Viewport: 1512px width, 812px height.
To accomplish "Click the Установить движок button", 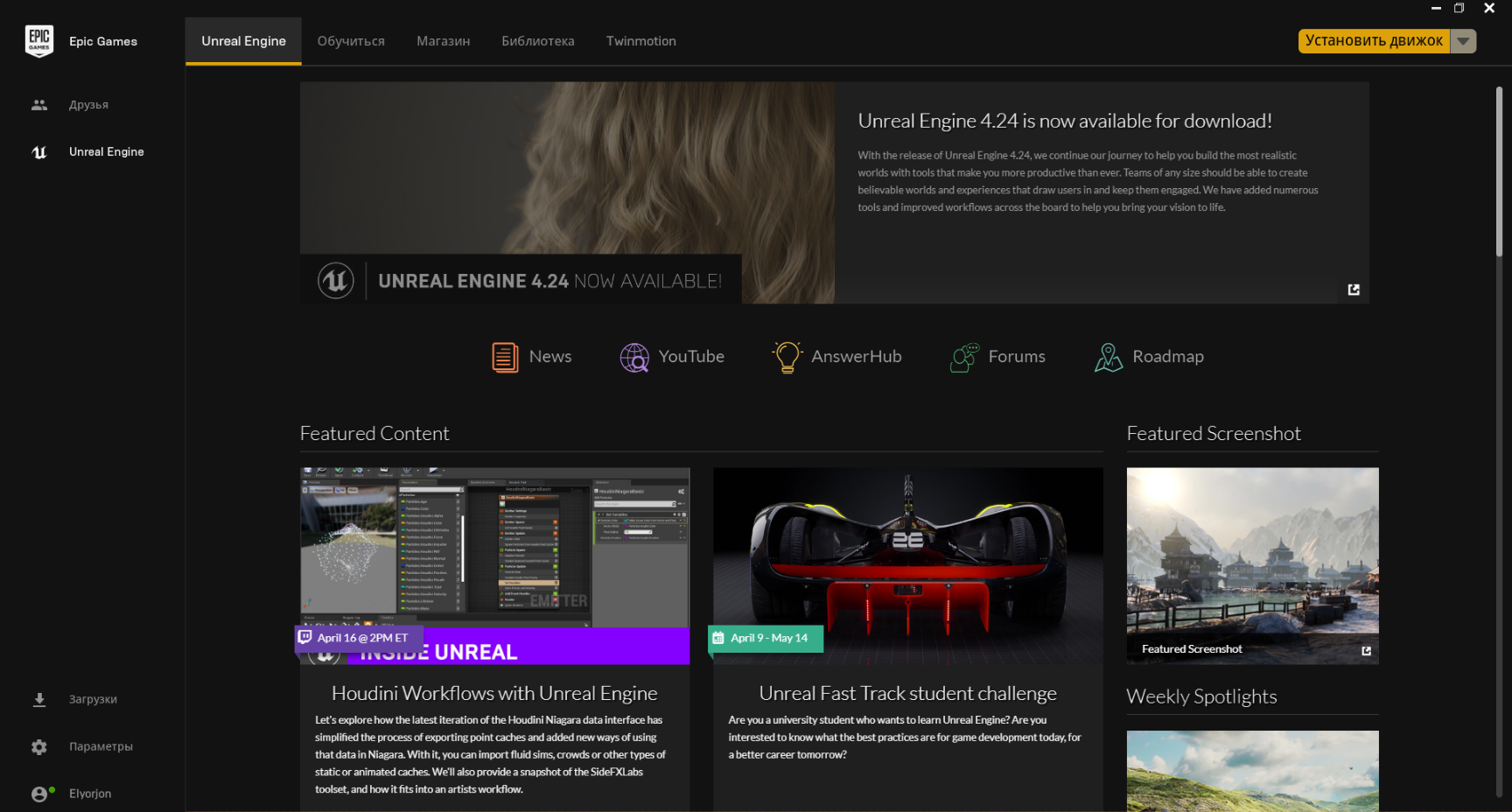I will click(1374, 41).
